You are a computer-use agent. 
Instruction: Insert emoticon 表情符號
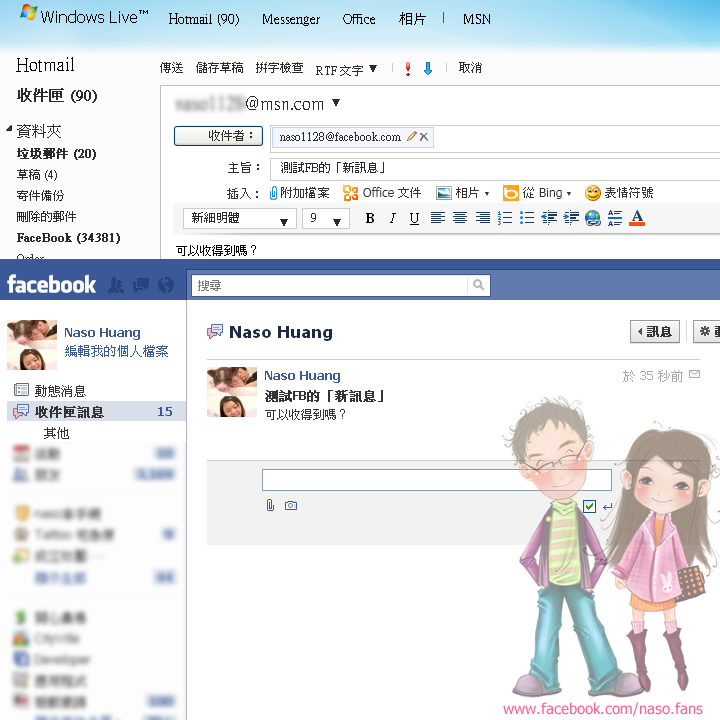(619, 193)
